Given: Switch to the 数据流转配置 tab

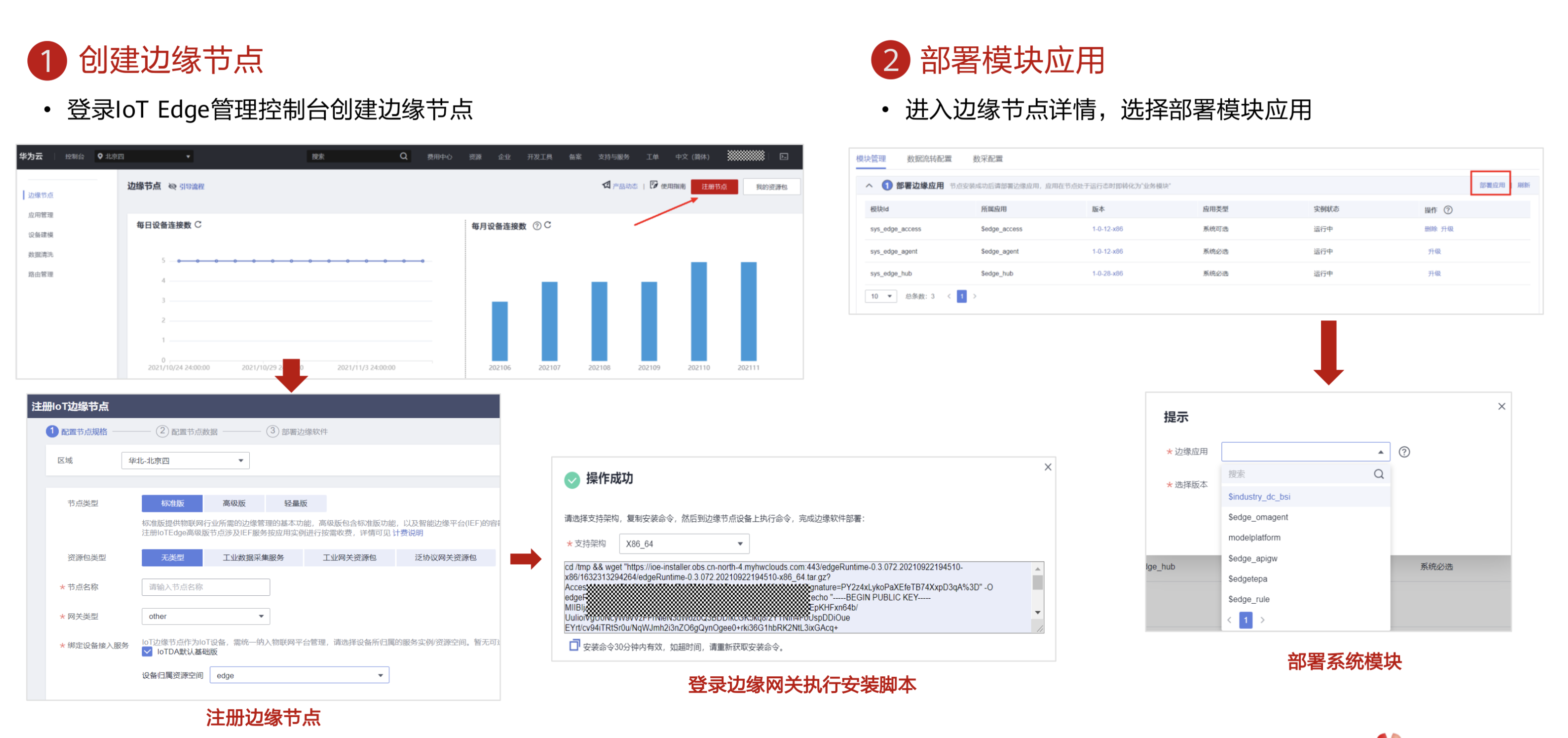Looking at the screenshot, I should click(x=929, y=159).
